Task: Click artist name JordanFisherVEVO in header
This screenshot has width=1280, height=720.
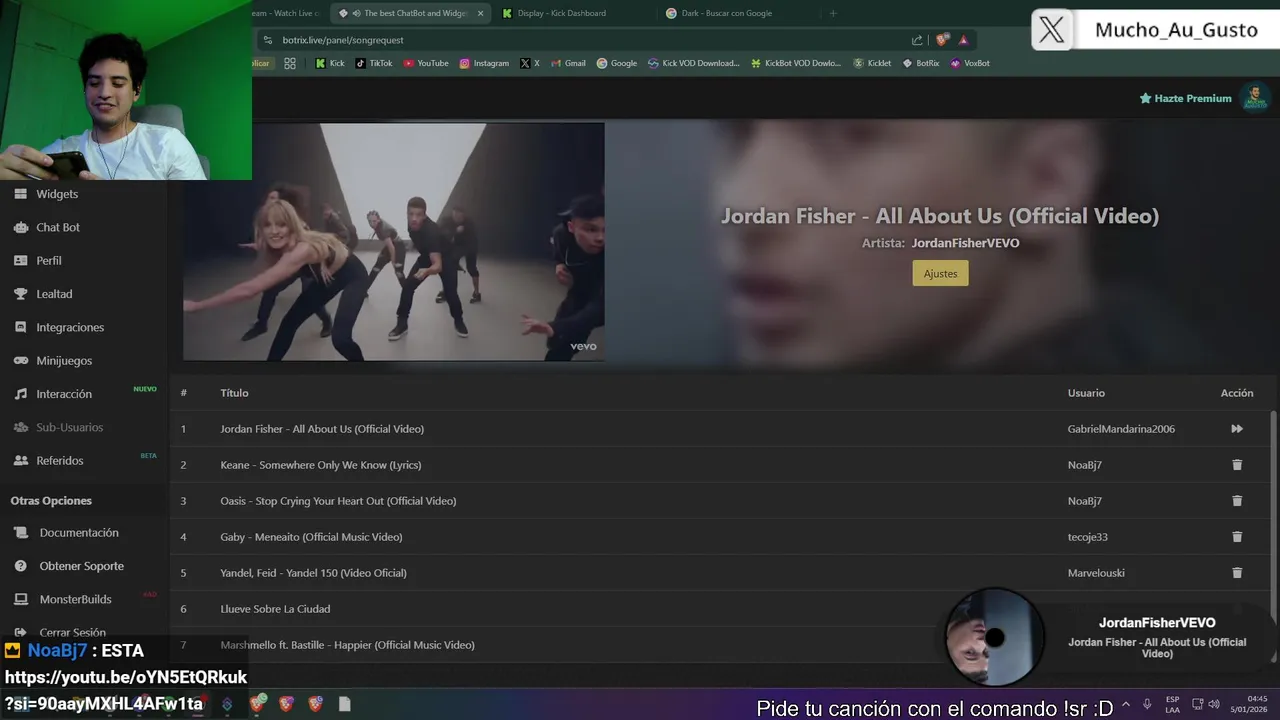Action: 965,243
